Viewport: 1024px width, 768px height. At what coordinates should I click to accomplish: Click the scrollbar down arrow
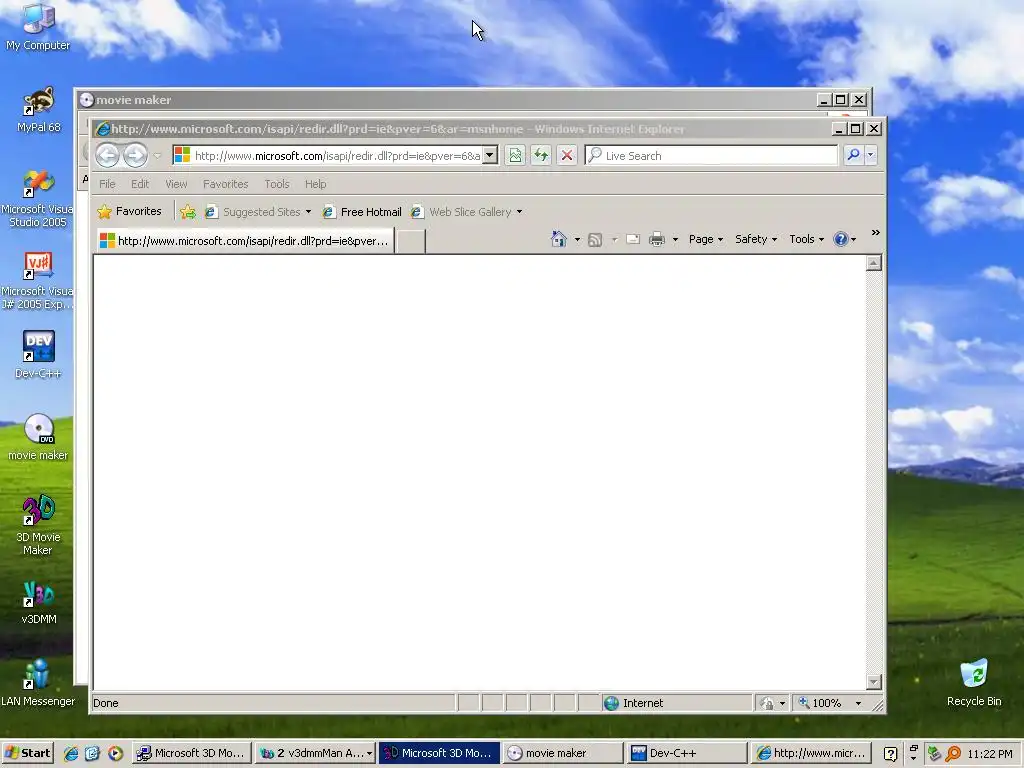[874, 682]
